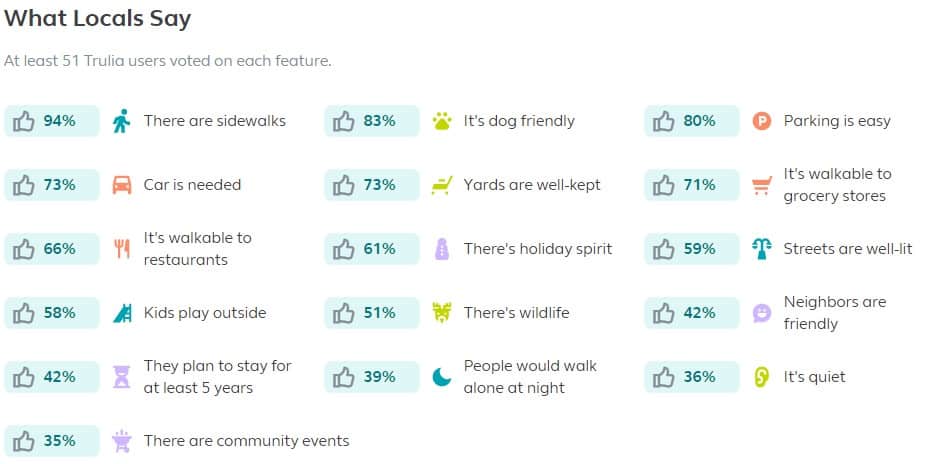
Task: Click the fork and knife restaurants icon
Action: click(122, 249)
